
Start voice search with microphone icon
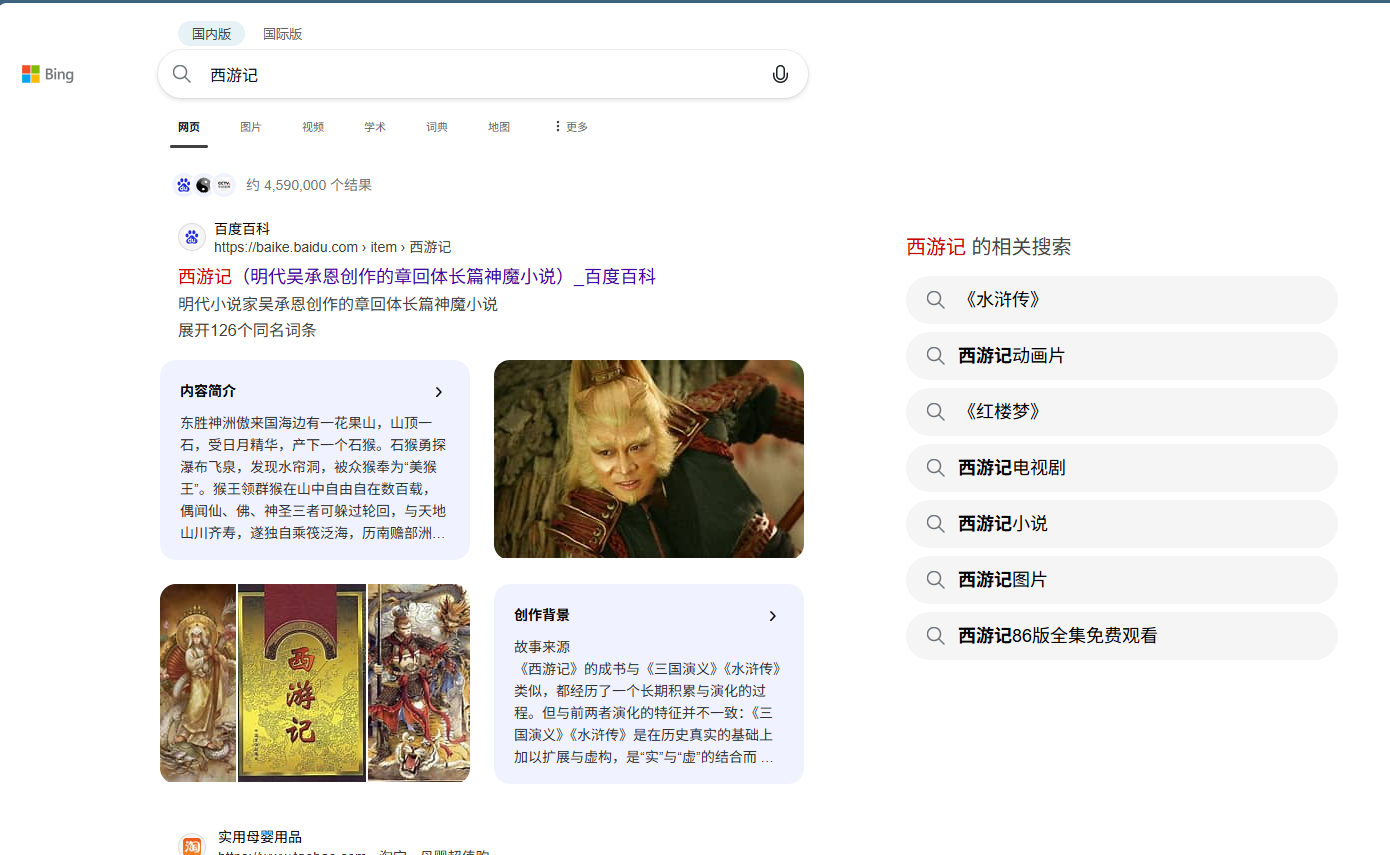[x=781, y=74]
